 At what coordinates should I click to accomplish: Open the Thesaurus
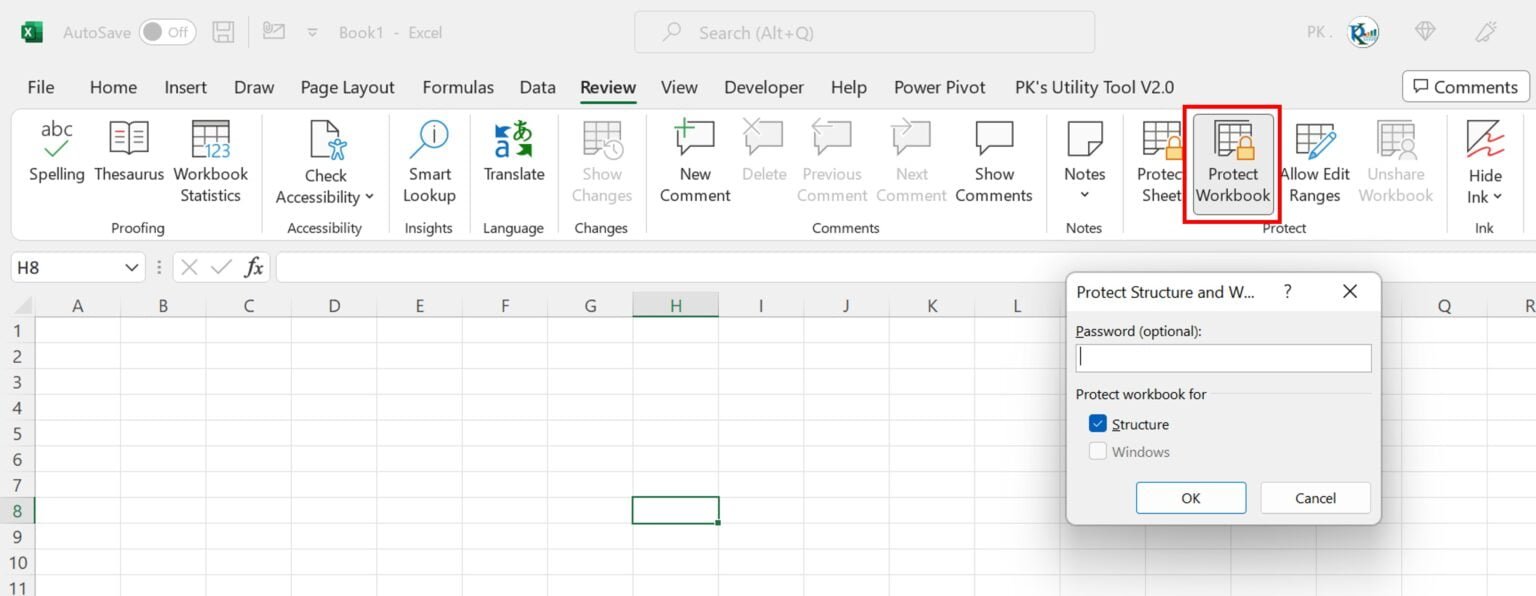coord(128,158)
